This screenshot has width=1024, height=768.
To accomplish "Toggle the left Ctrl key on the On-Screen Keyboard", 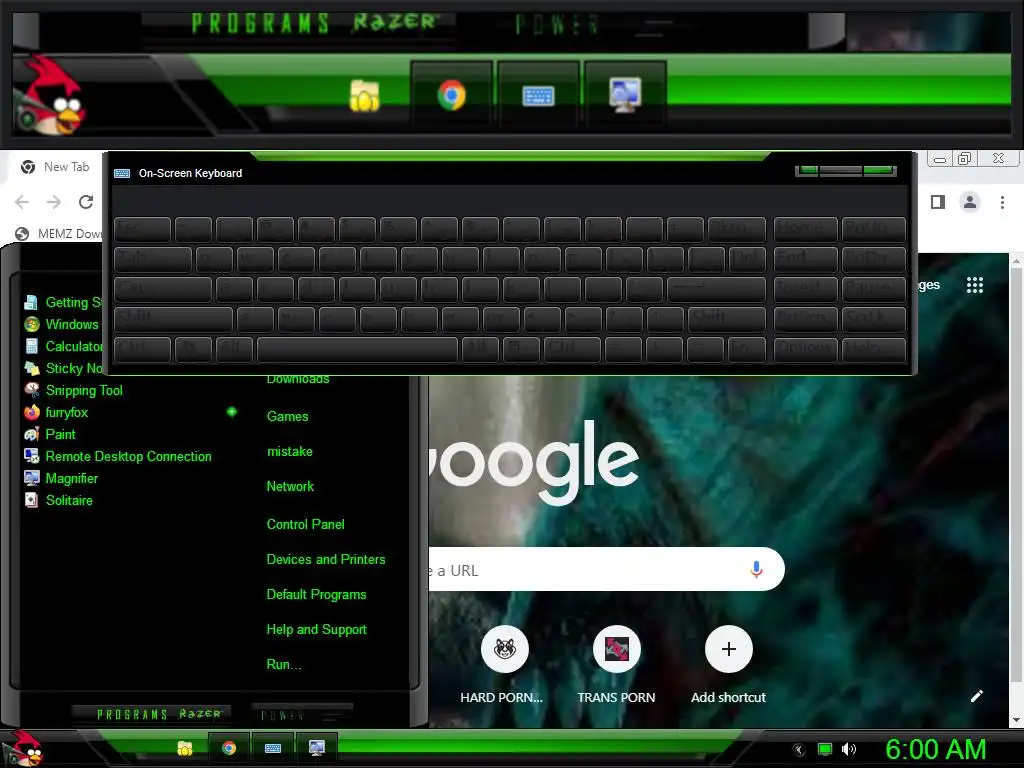I will tap(142, 349).
